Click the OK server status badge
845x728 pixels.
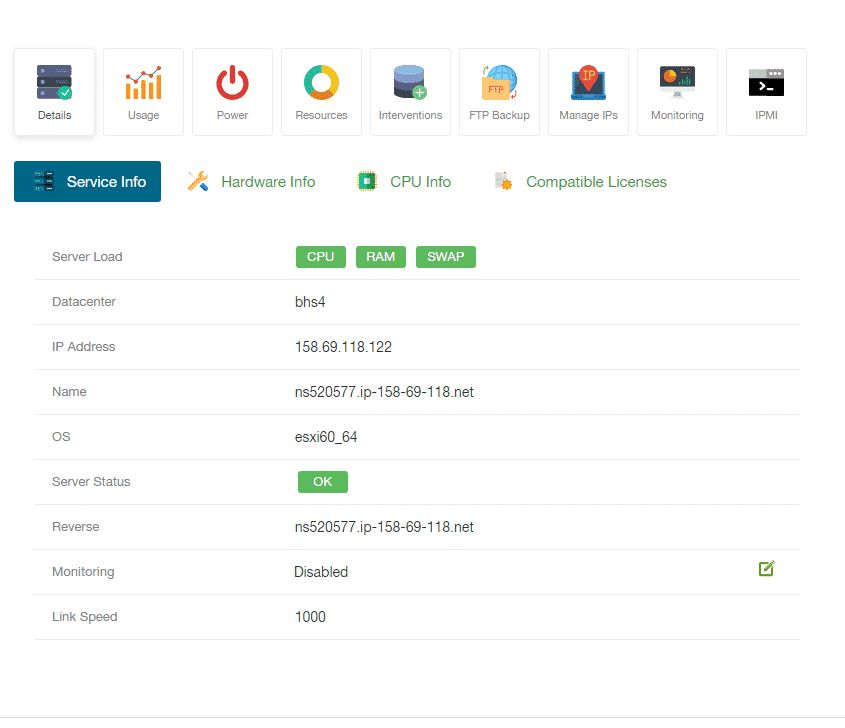pos(322,482)
